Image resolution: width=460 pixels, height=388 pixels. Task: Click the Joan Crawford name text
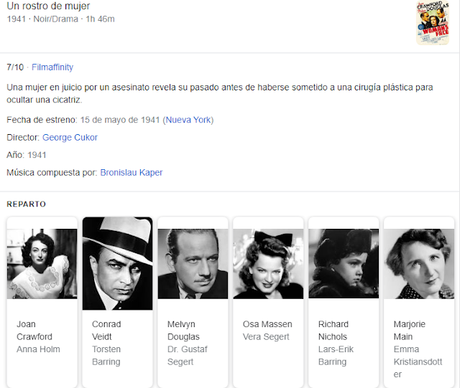click(x=34, y=330)
